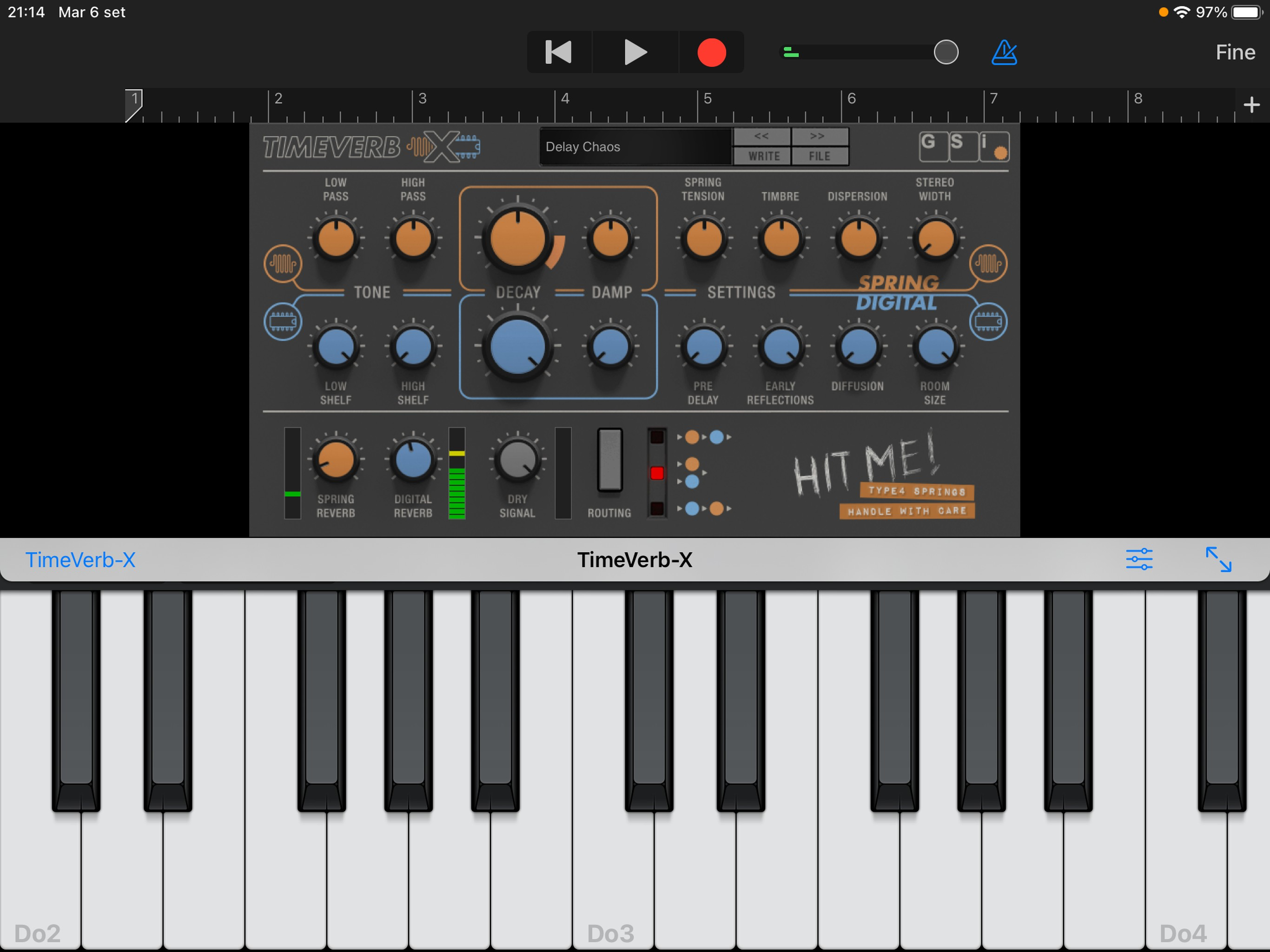Click bar 3 on the timeline ruler
The width and height of the screenshot is (1270, 952).
[422, 99]
